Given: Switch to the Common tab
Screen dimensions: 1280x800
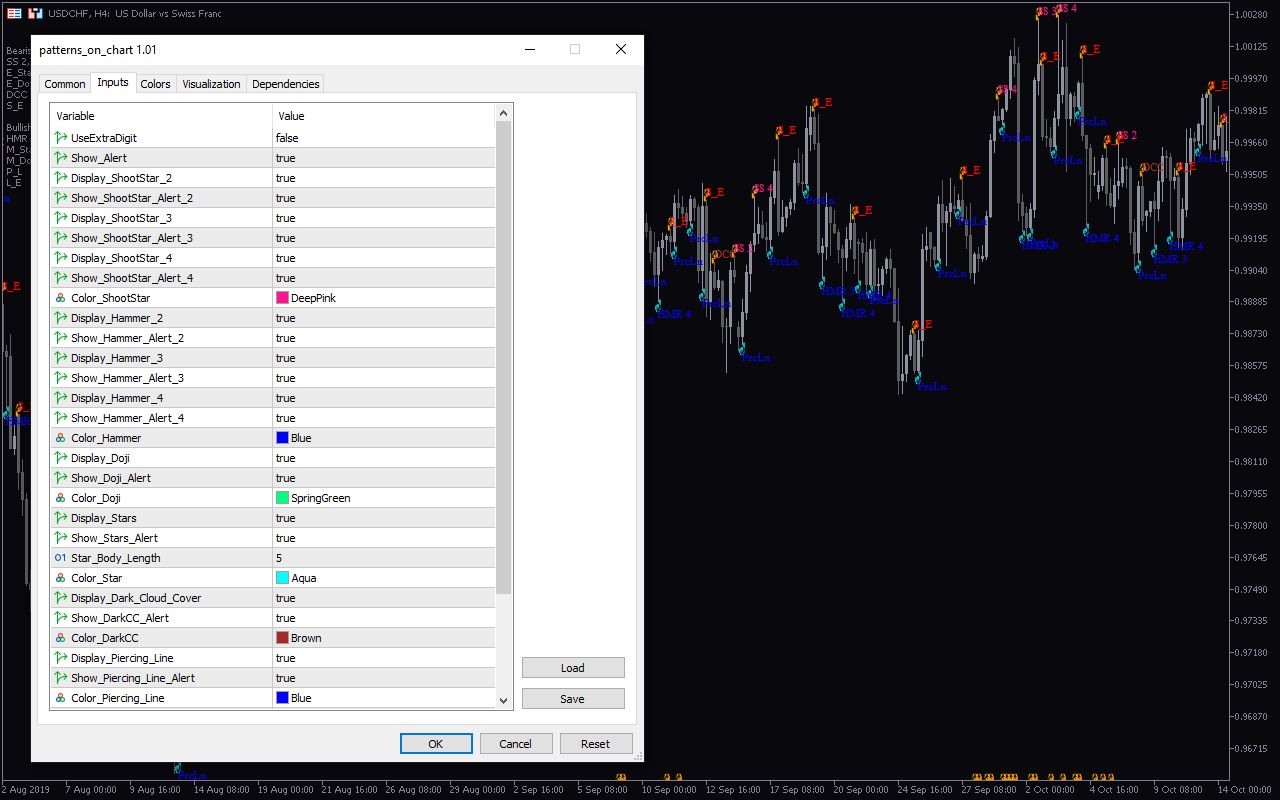Looking at the screenshot, I should click(65, 84).
